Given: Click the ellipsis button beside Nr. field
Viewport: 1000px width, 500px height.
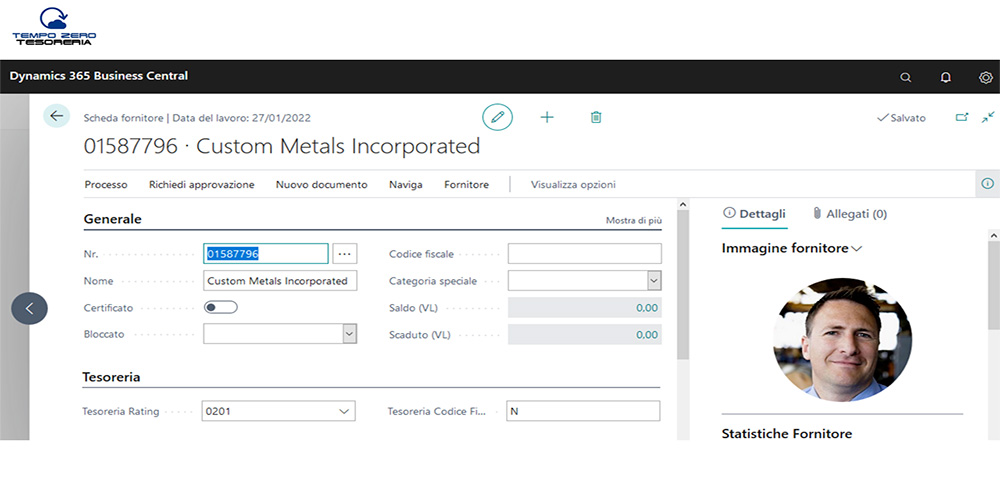Looking at the screenshot, I should point(344,254).
